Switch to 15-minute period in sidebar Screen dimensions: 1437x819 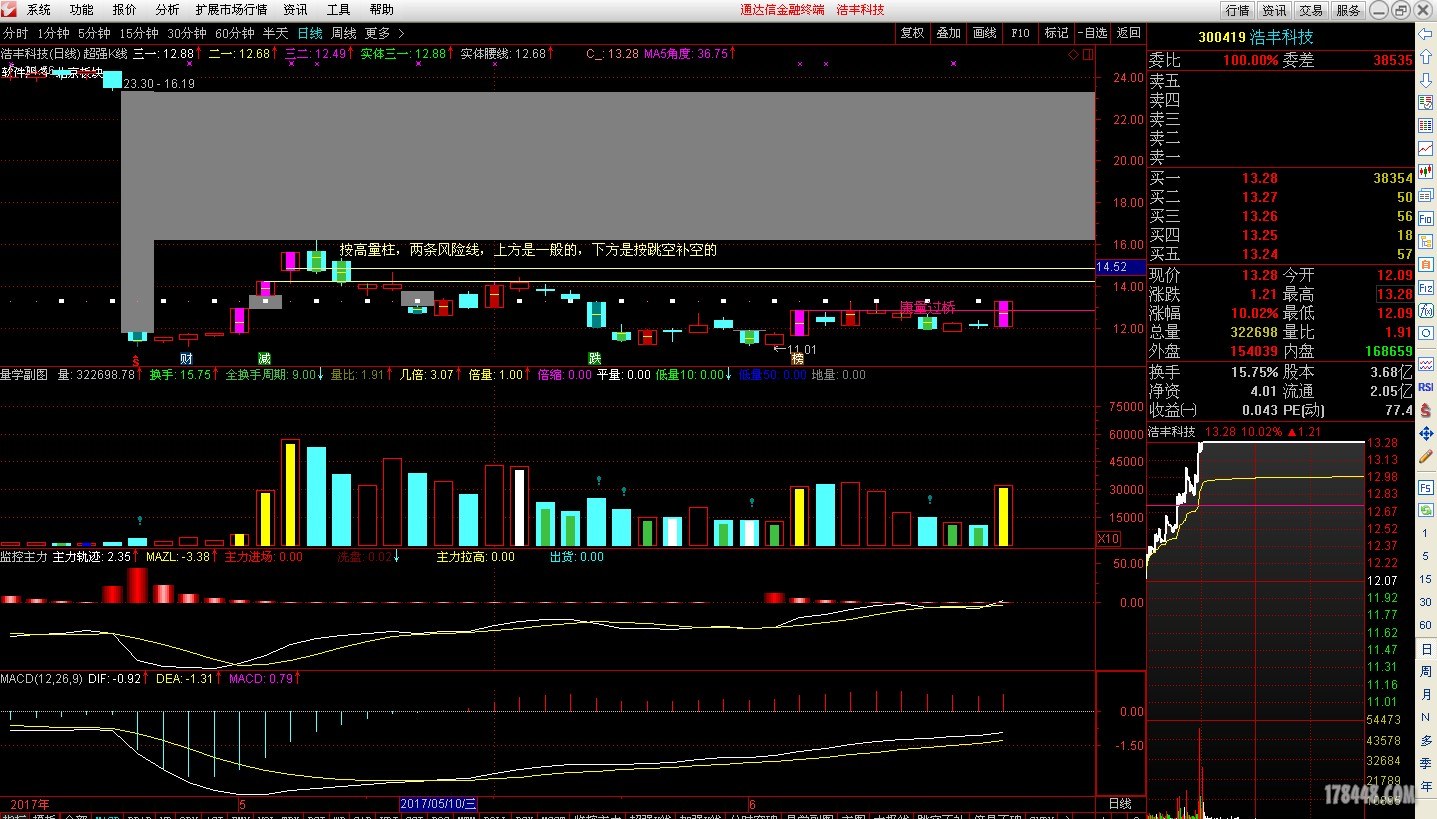pos(1426,579)
